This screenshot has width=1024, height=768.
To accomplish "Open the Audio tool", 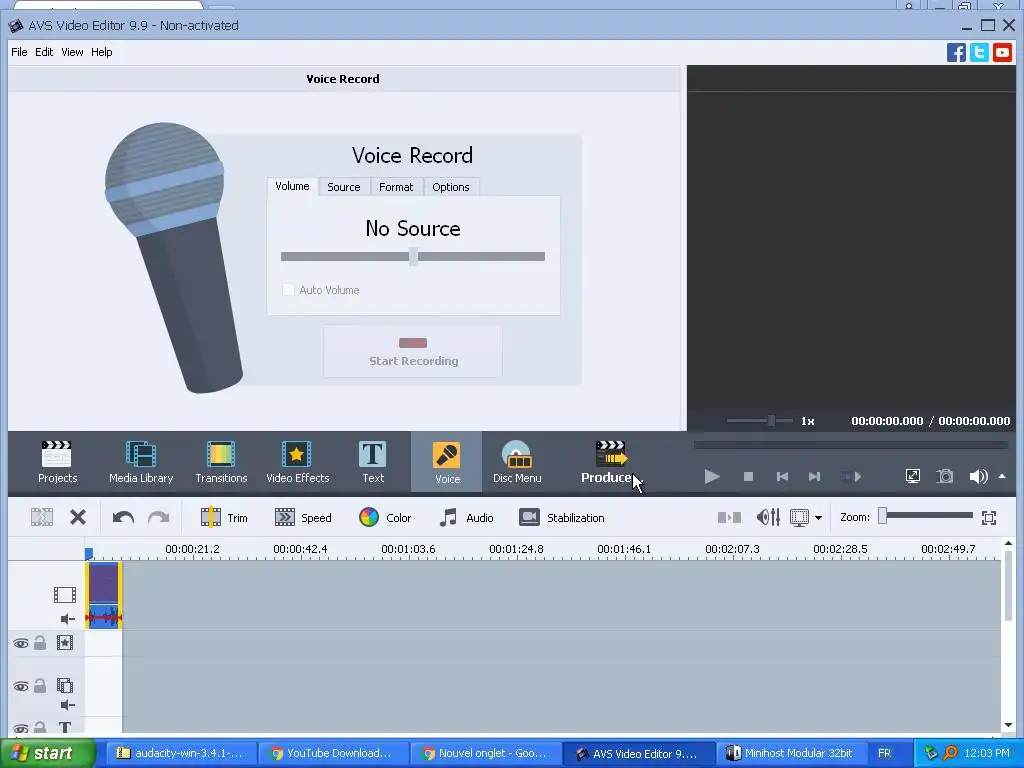I will [x=466, y=517].
